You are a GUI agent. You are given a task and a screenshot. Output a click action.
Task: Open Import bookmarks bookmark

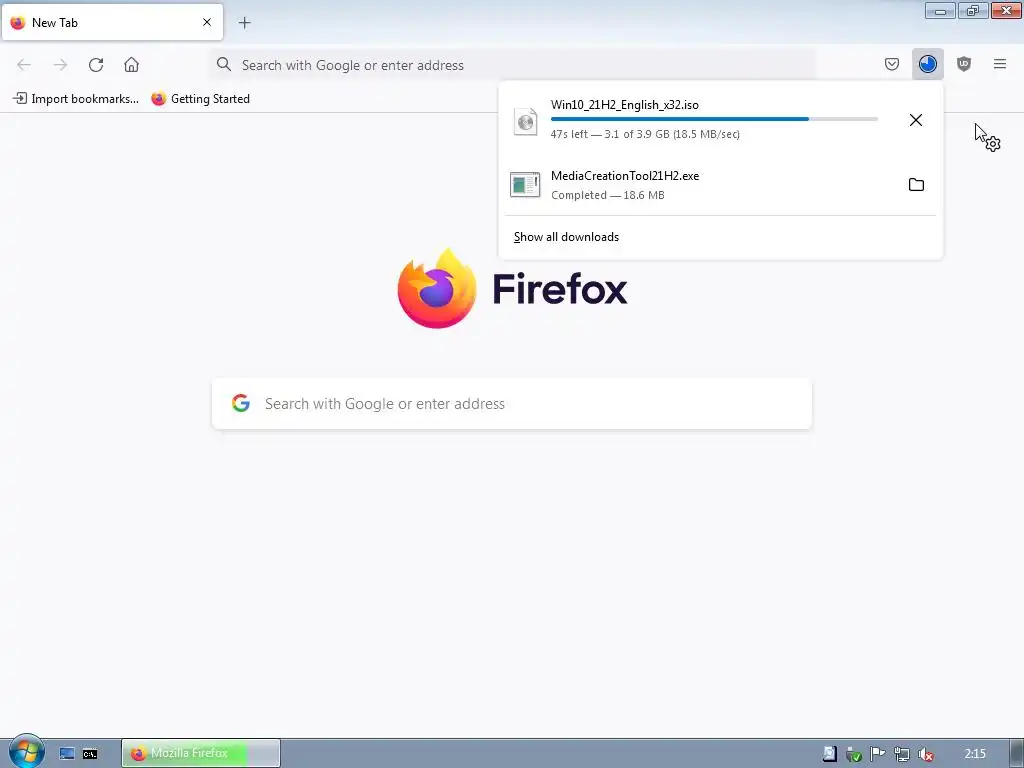pyautogui.click(x=76, y=99)
